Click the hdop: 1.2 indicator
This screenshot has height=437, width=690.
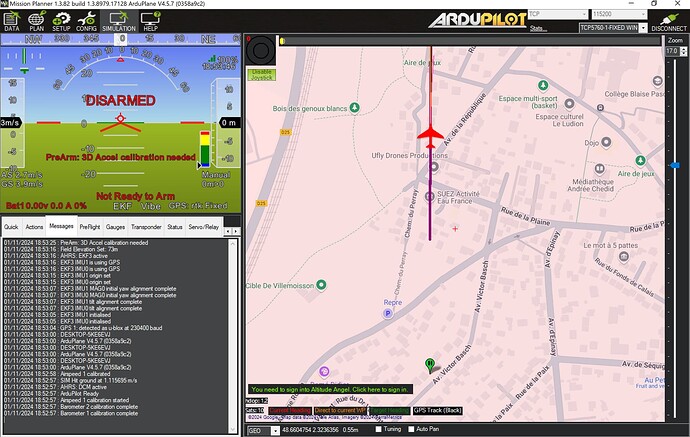[256, 401]
